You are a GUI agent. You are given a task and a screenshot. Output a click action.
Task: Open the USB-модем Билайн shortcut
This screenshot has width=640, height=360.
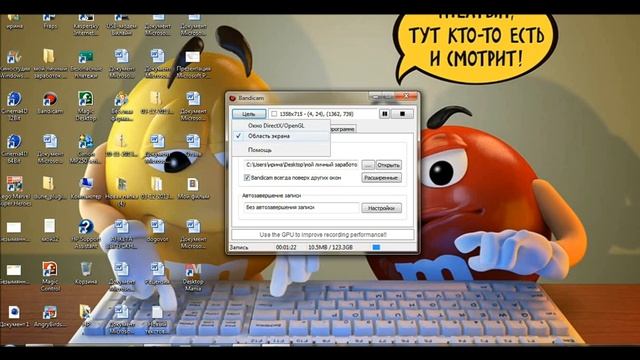(122, 24)
